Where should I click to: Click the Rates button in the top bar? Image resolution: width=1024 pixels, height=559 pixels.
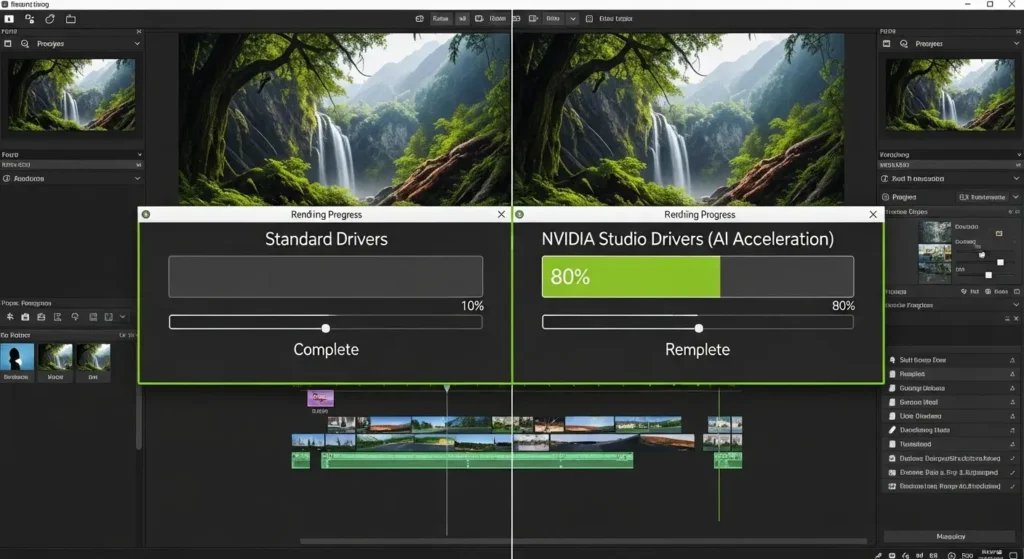(441, 18)
